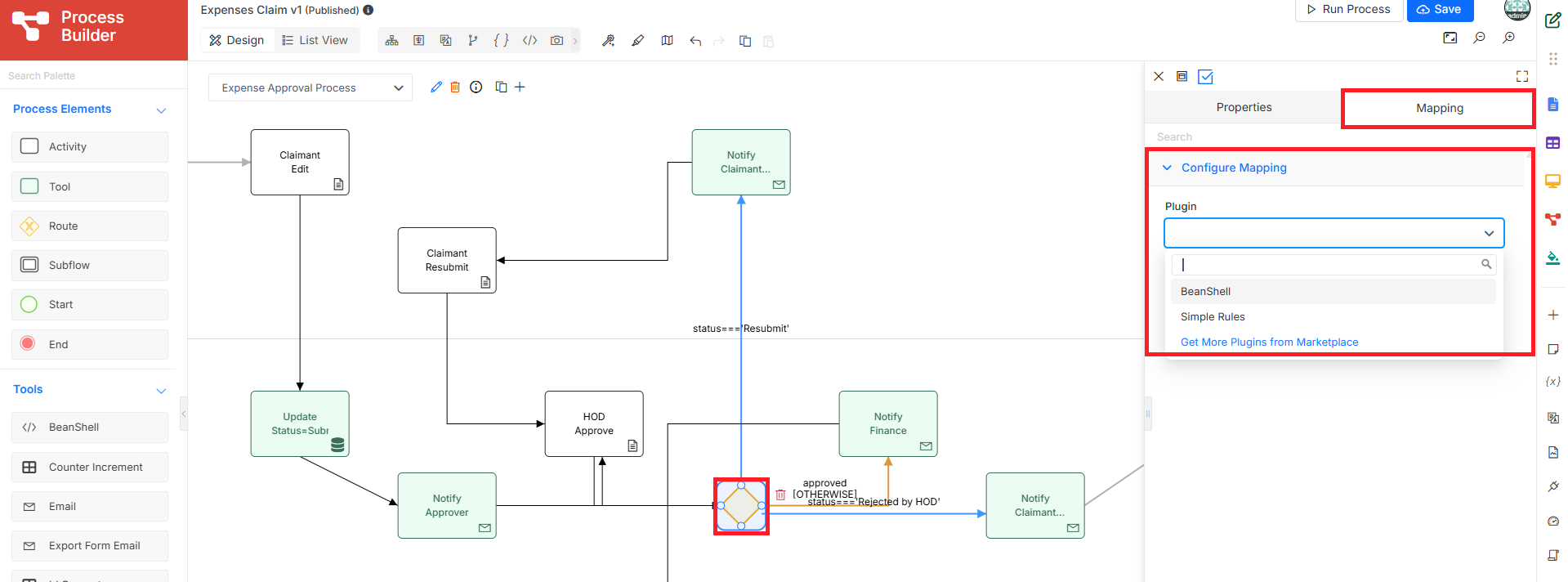Screen dimensions: 1568x582
Task: Collapse the Process Elements palette section
Action: (x=161, y=110)
